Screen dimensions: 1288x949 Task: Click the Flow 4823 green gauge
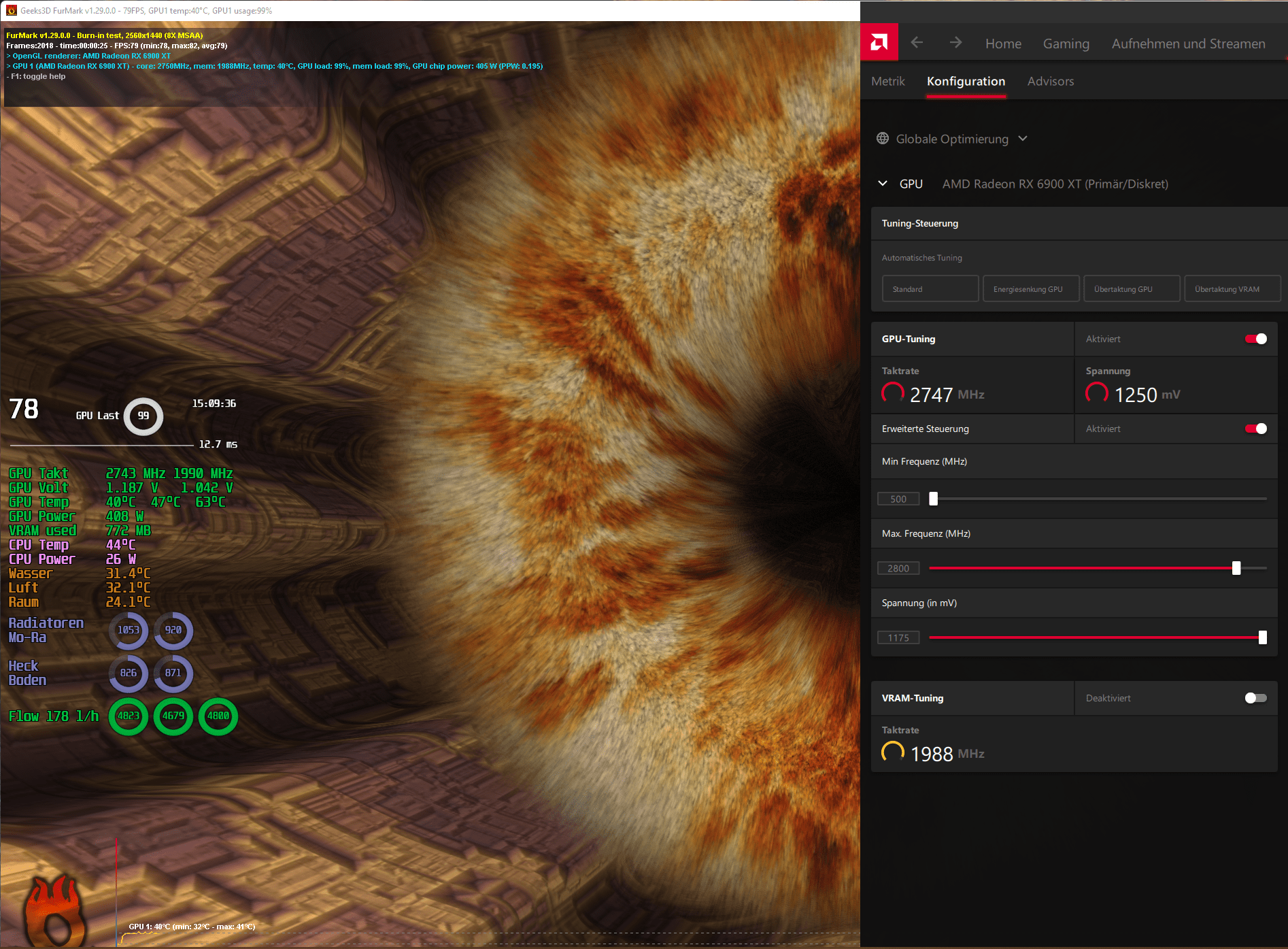(129, 716)
